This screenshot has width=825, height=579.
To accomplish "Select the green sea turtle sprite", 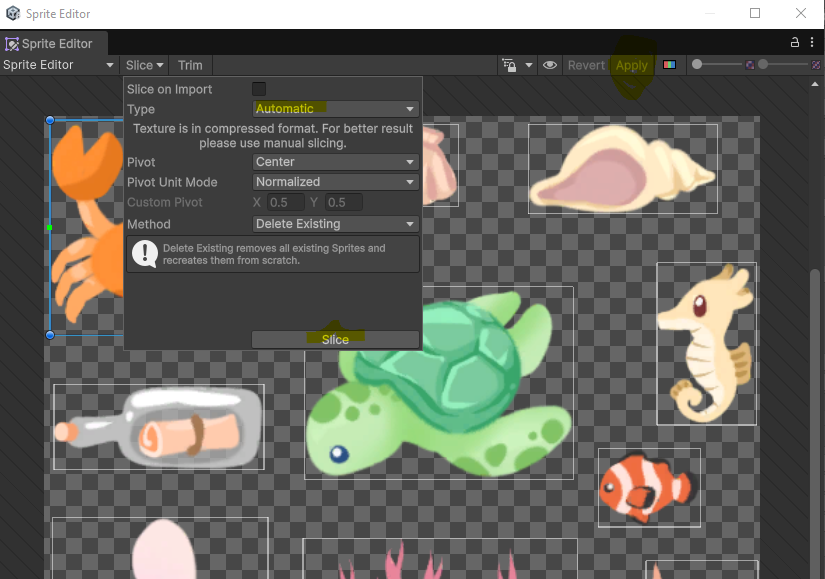I will pos(439,384).
